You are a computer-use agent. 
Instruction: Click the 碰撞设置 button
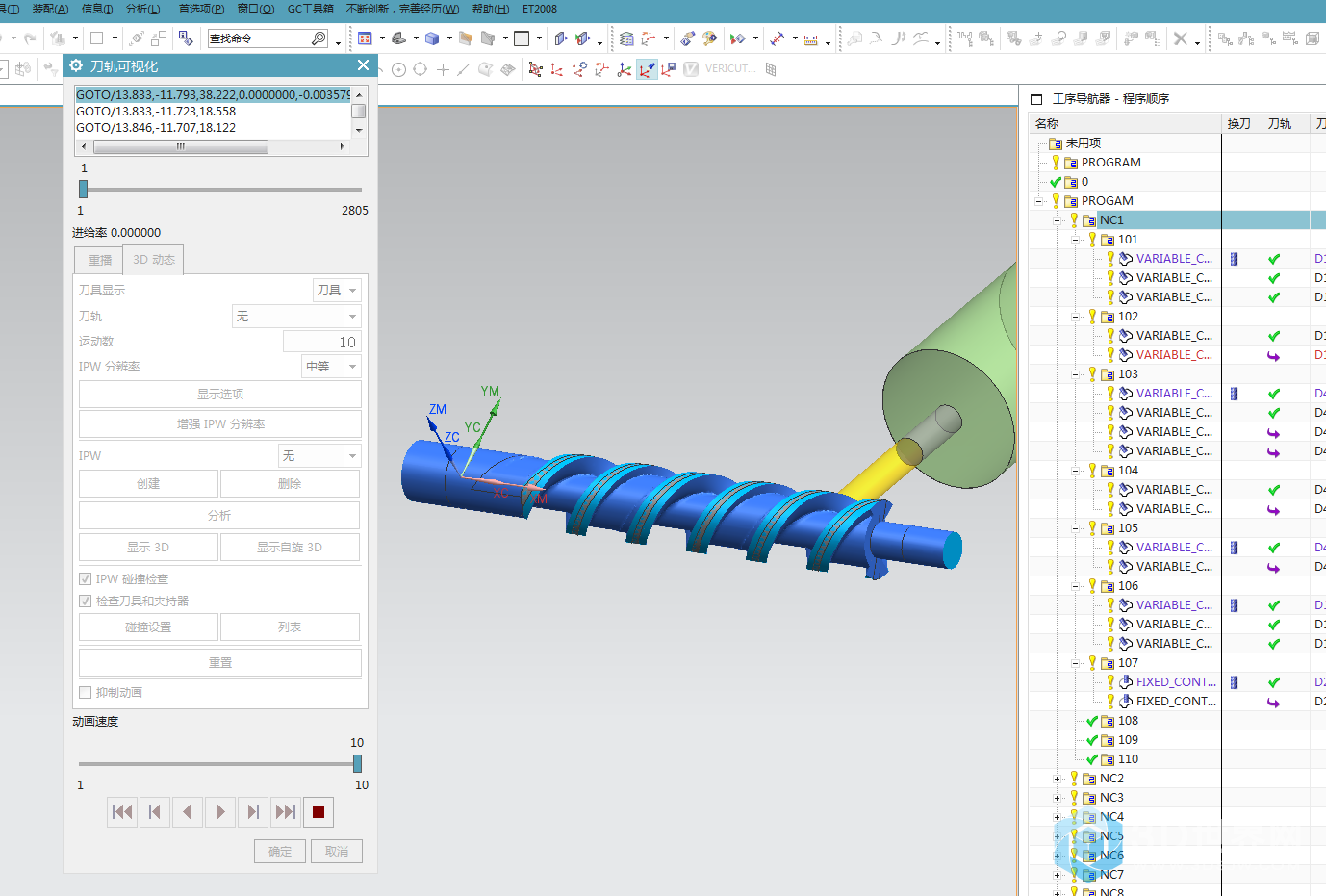coord(148,627)
